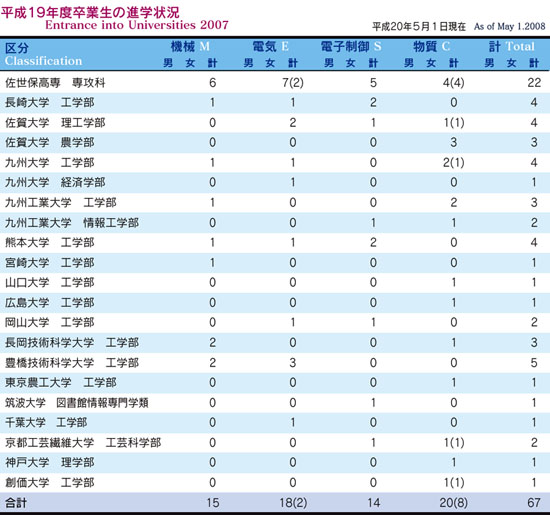This screenshot has height=515, width=550.
Task: Click the title 平成19年度卒業生の進学状況
Action: click(x=90, y=12)
